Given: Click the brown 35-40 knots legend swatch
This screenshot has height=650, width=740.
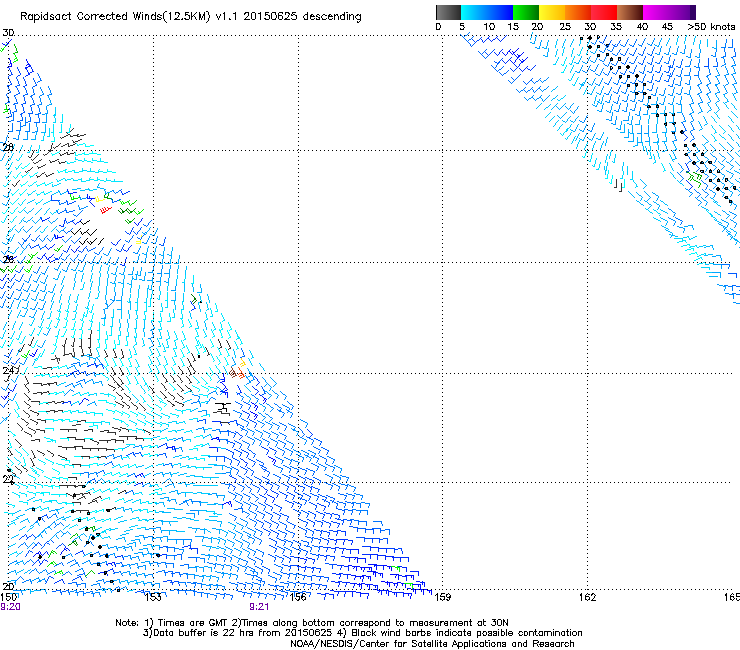Looking at the screenshot, I should pyautogui.click(x=630, y=12).
